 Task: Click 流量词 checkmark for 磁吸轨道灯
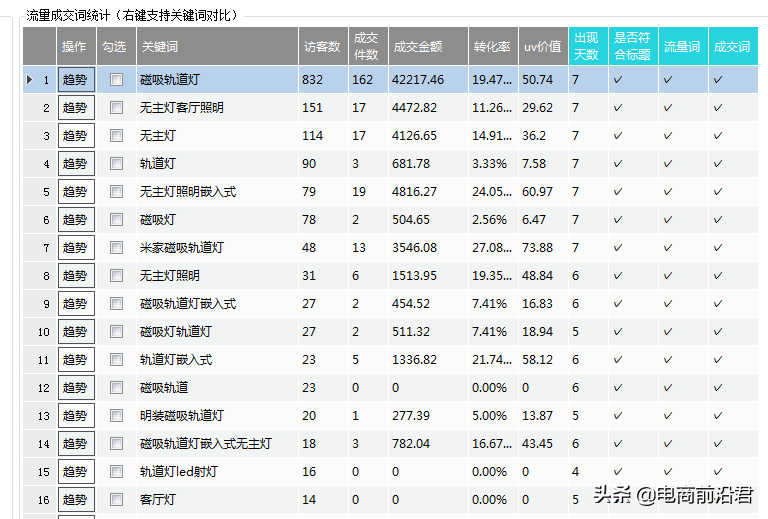pyautogui.click(x=668, y=79)
